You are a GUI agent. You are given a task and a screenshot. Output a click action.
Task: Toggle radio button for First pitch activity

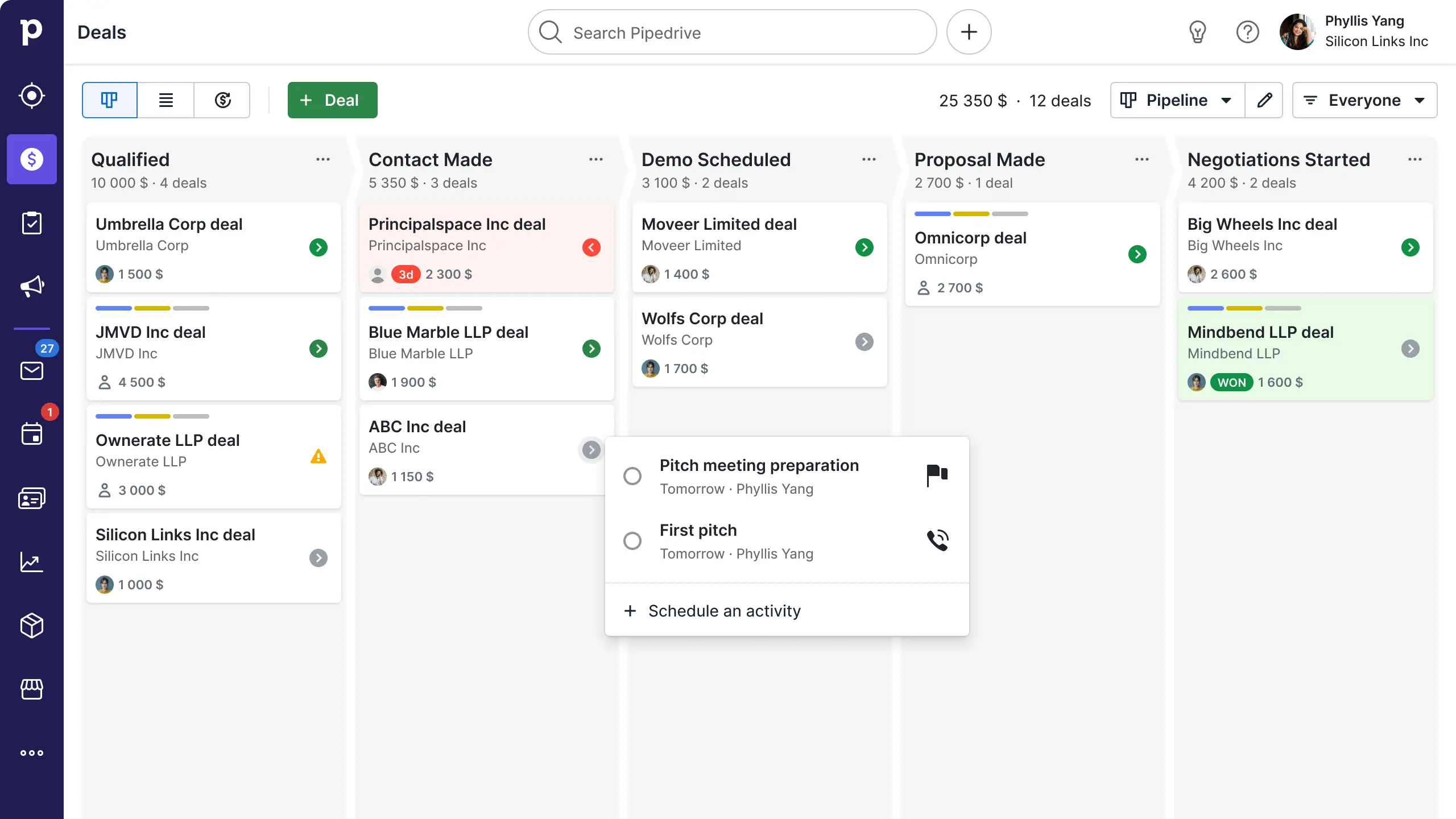coord(631,541)
